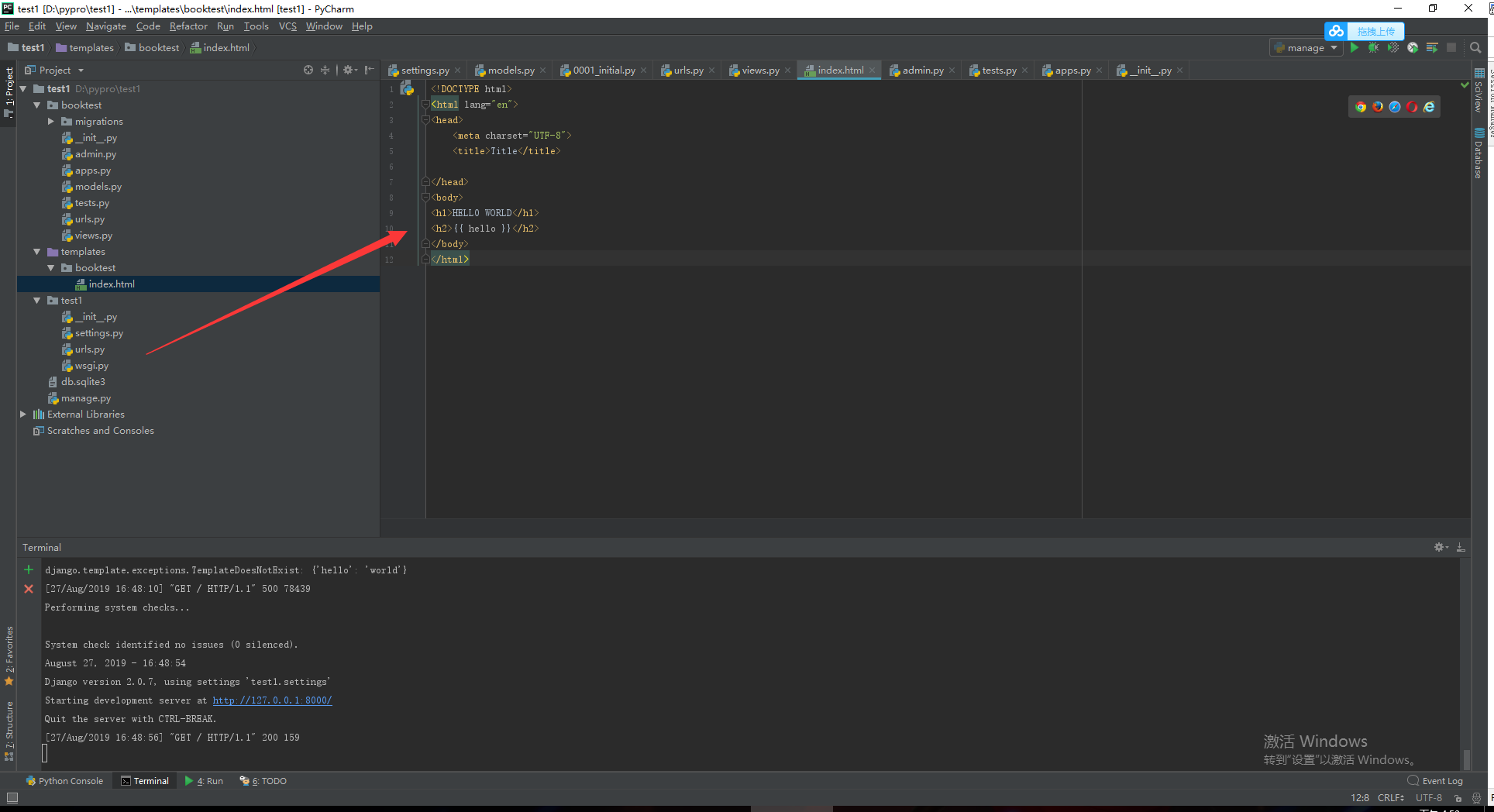1494x812 pixels.
Task: Run with concurrency diagram icon
Action: 1432,47
